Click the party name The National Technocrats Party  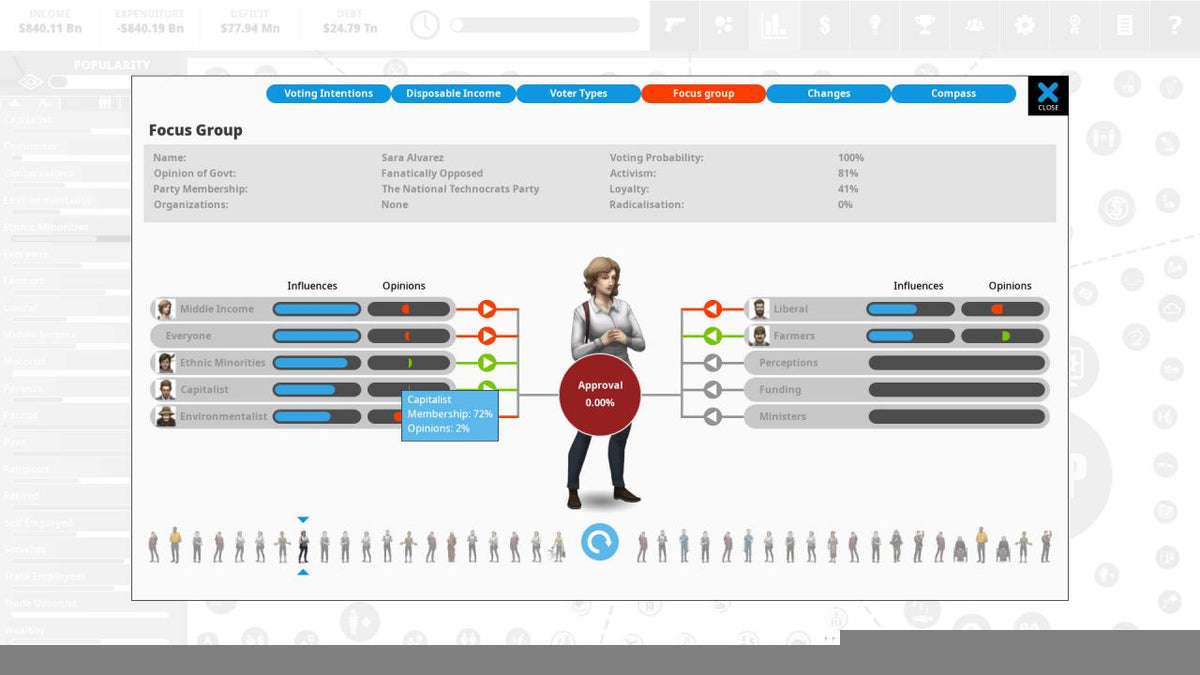[460, 189]
